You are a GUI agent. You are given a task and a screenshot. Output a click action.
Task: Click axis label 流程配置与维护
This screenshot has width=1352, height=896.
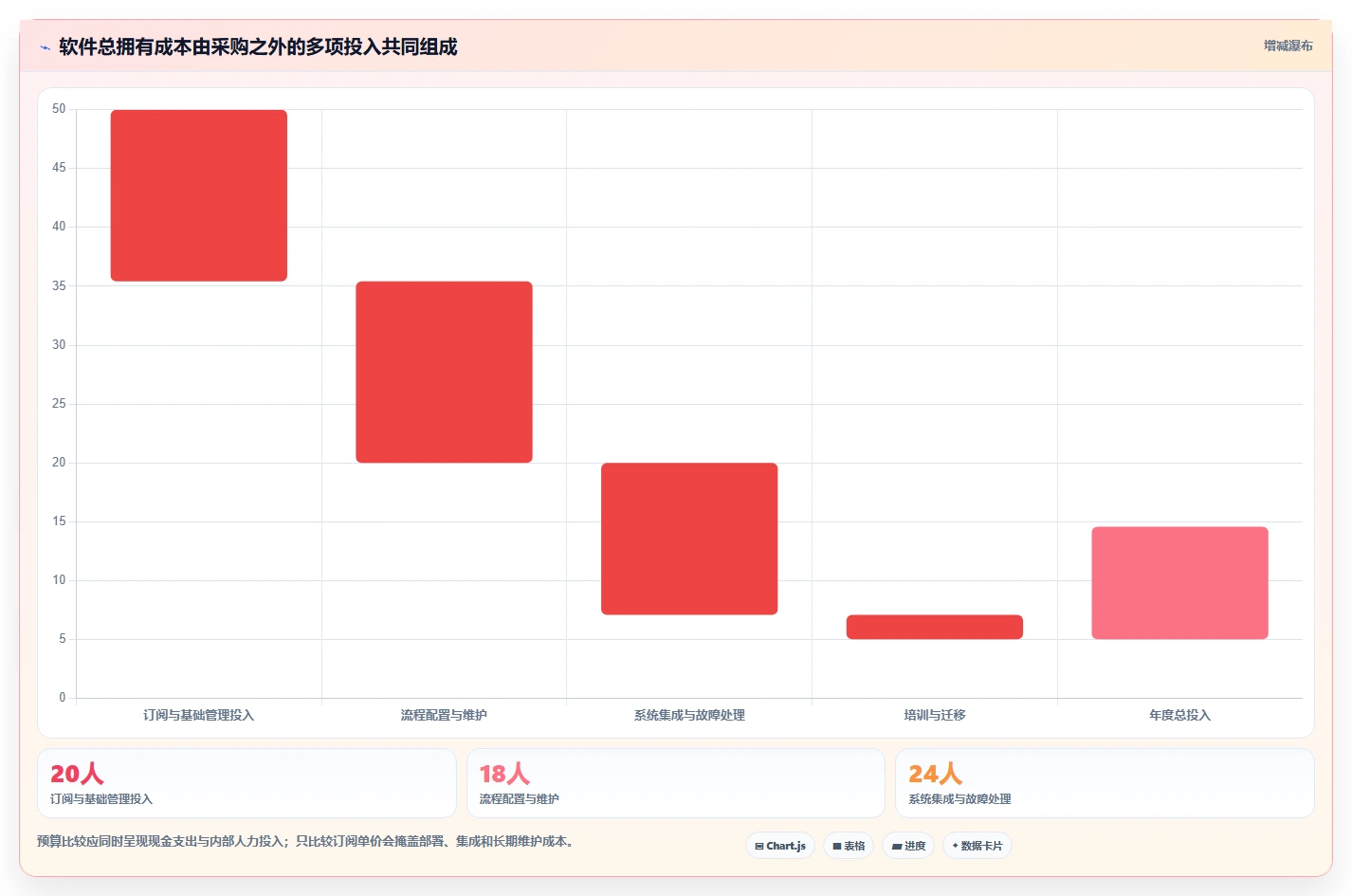coord(444,715)
